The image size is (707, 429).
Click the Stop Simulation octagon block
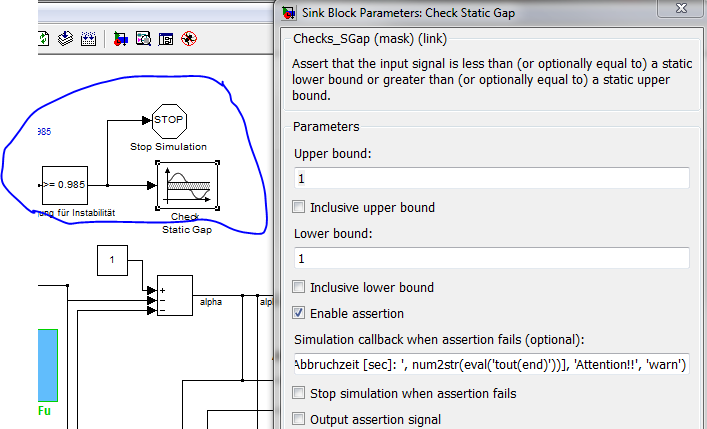tap(168, 121)
